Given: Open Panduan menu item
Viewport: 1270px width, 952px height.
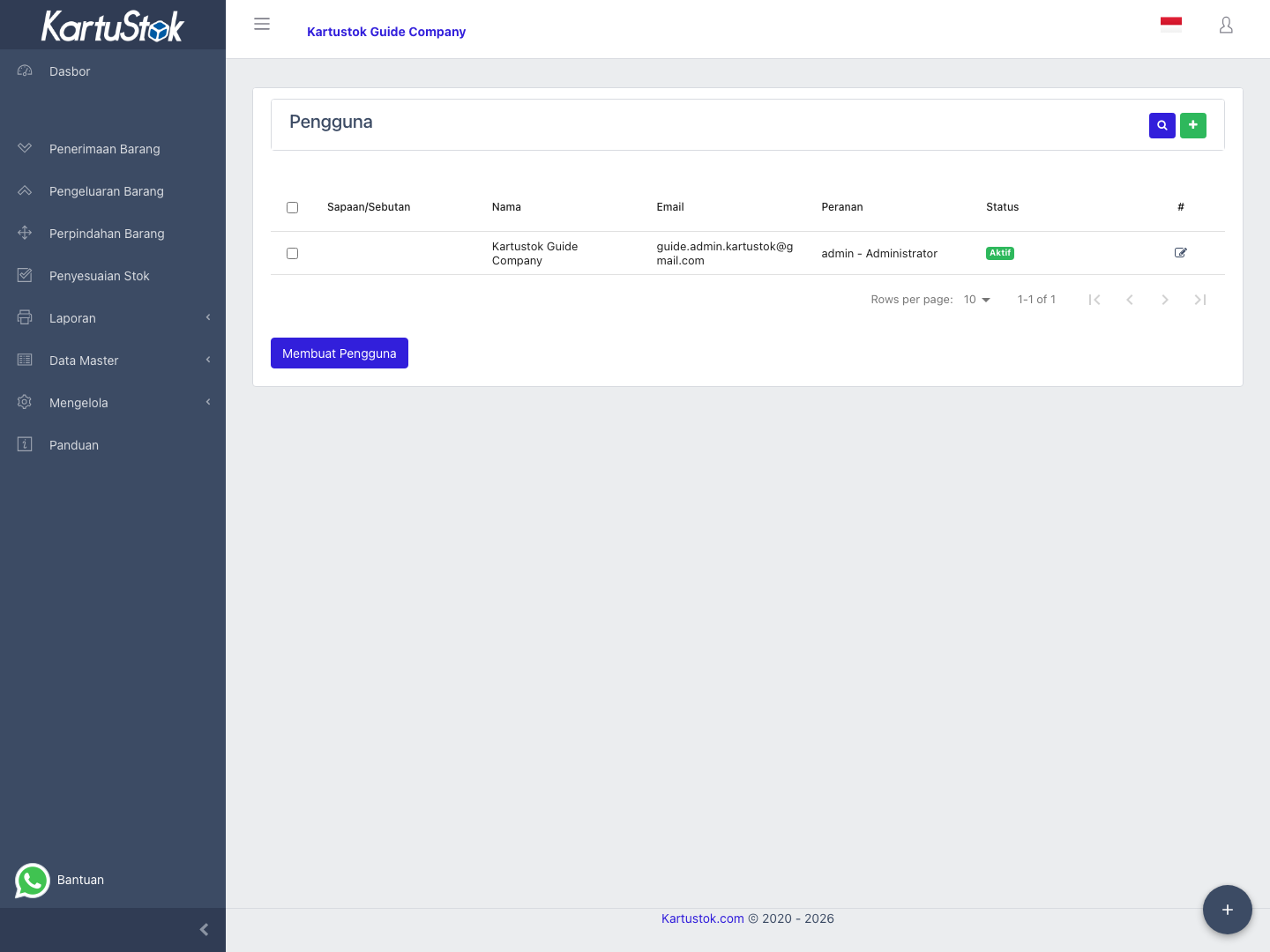Looking at the screenshot, I should (113, 445).
